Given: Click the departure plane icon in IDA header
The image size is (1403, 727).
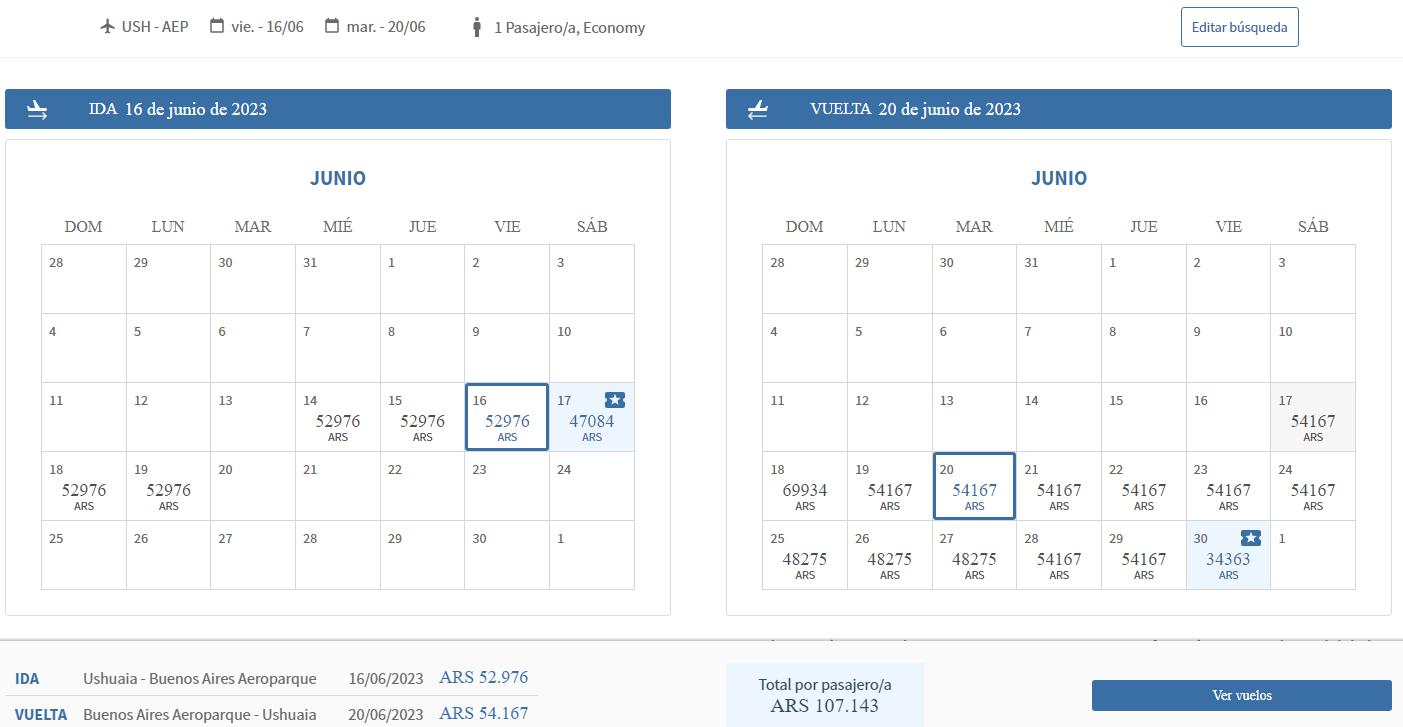Looking at the screenshot, I should pos(37,110).
